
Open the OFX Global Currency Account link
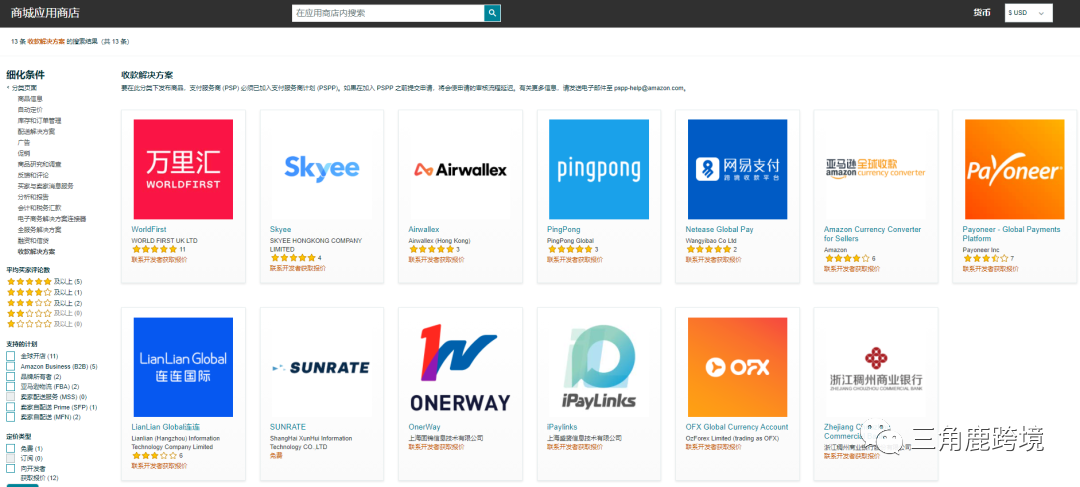pyautogui.click(x=736, y=427)
